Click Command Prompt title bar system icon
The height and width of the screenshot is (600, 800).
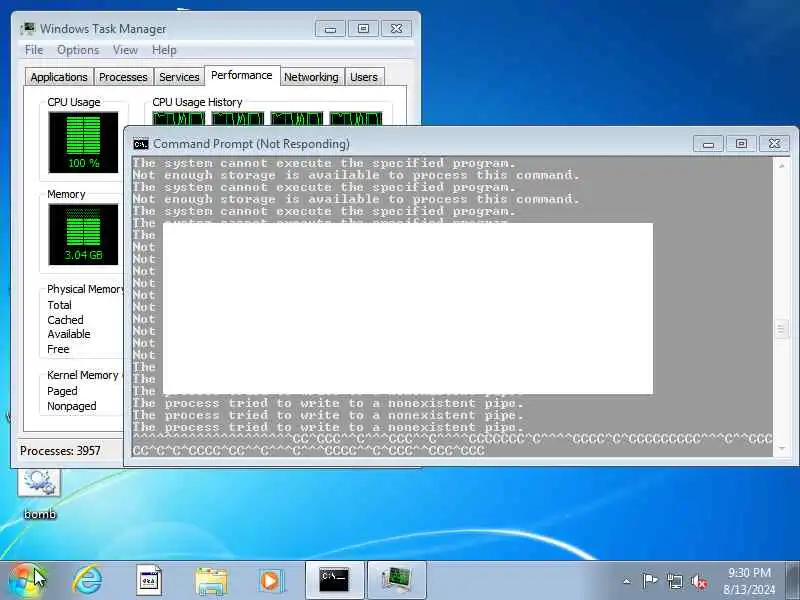pos(140,144)
